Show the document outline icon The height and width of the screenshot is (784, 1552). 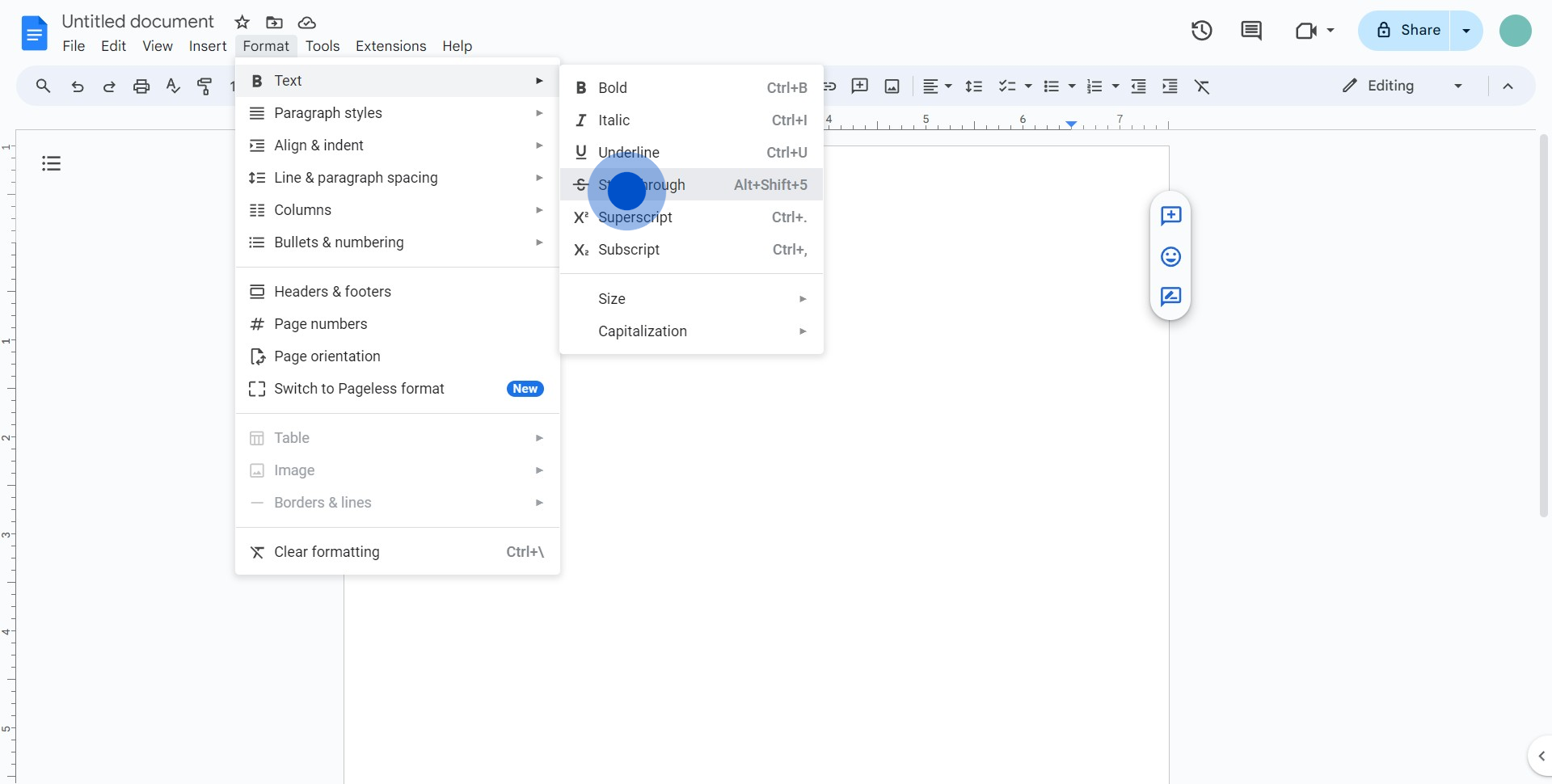(x=52, y=164)
